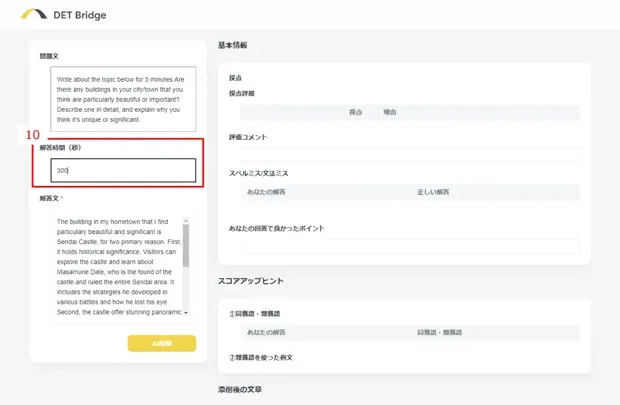
Task: Click the ②類義語を使った例文 label
Action: coord(261,358)
